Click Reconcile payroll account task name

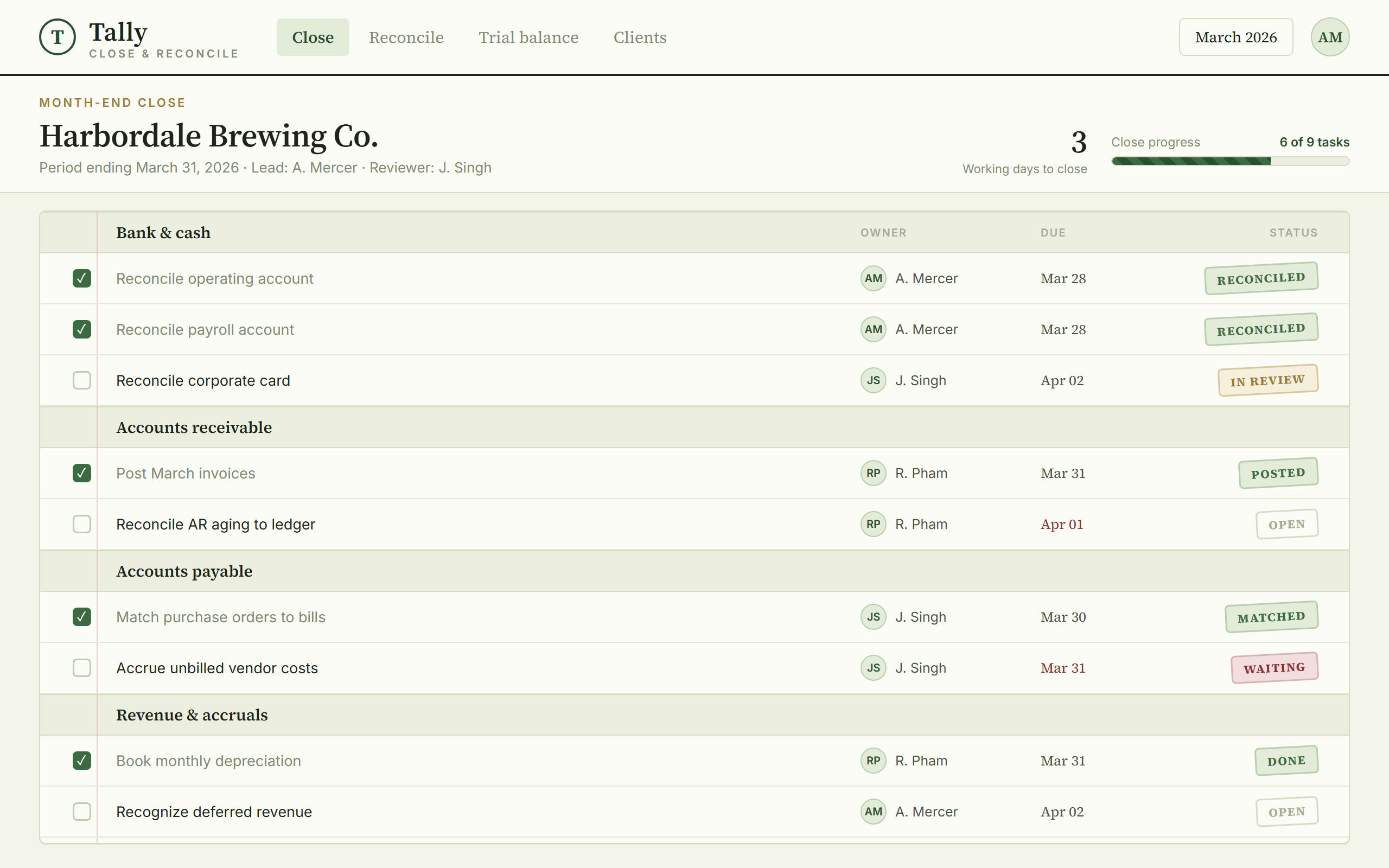point(205,329)
